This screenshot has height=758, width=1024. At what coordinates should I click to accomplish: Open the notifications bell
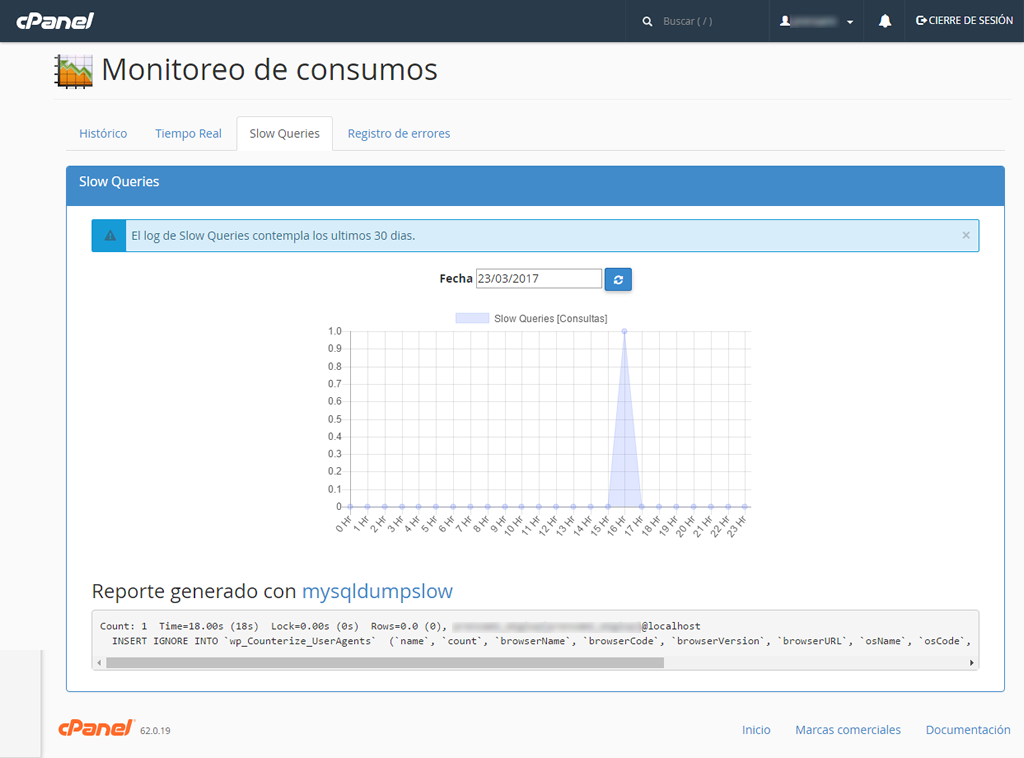click(x=885, y=21)
